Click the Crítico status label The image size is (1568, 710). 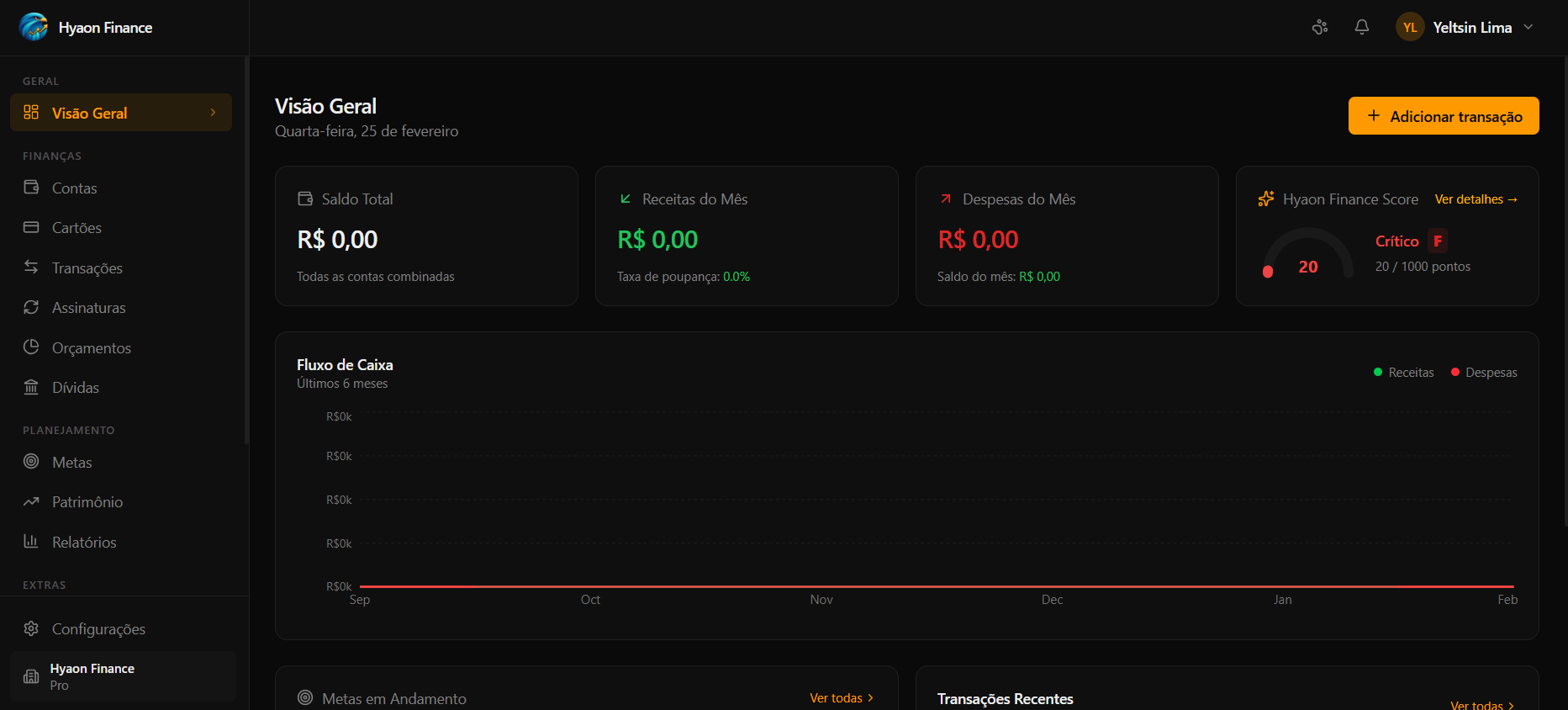coord(1396,241)
